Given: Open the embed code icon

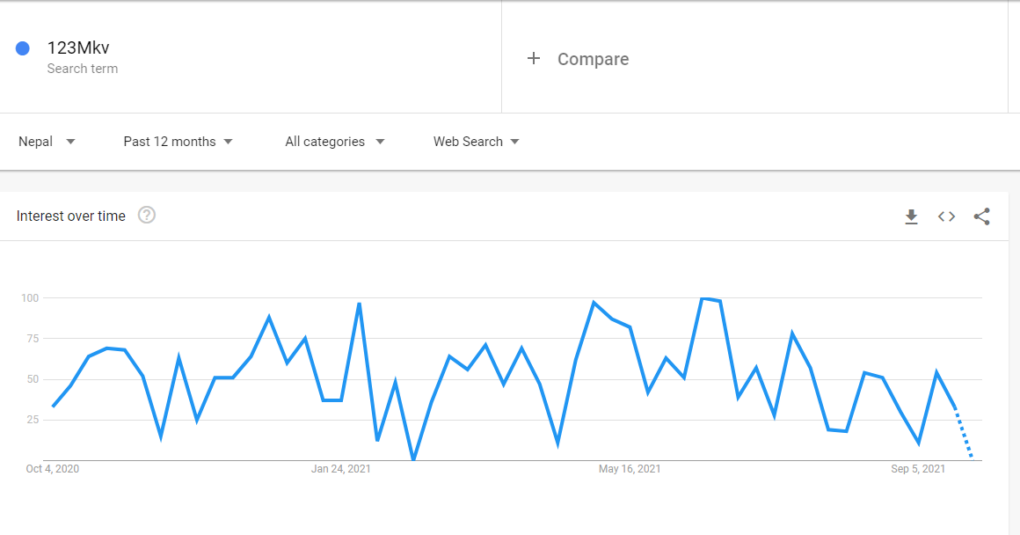Looking at the screenshot, I should click(x=946, y=217).
